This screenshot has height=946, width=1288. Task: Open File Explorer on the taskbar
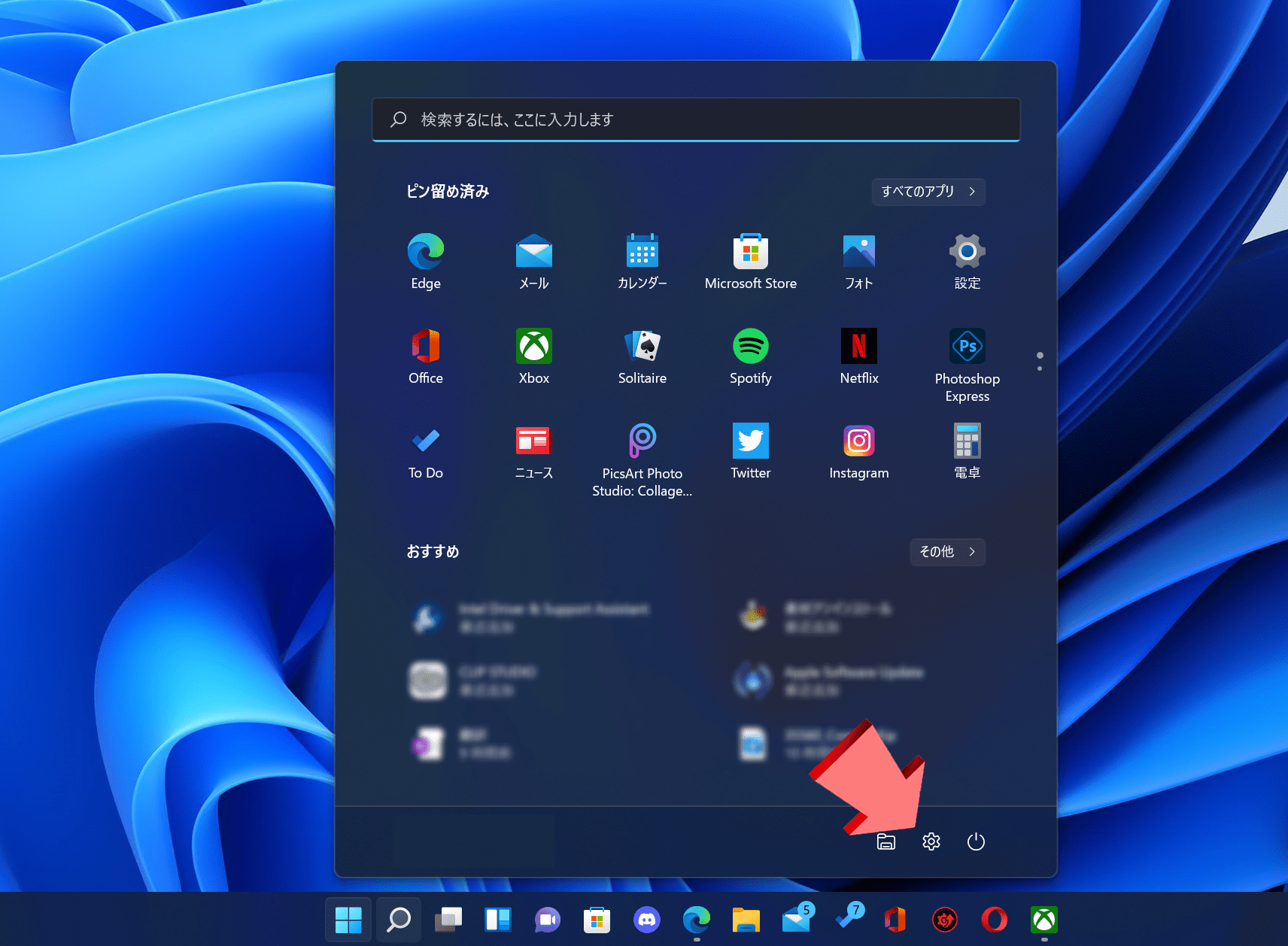click(x=746, y=919)
